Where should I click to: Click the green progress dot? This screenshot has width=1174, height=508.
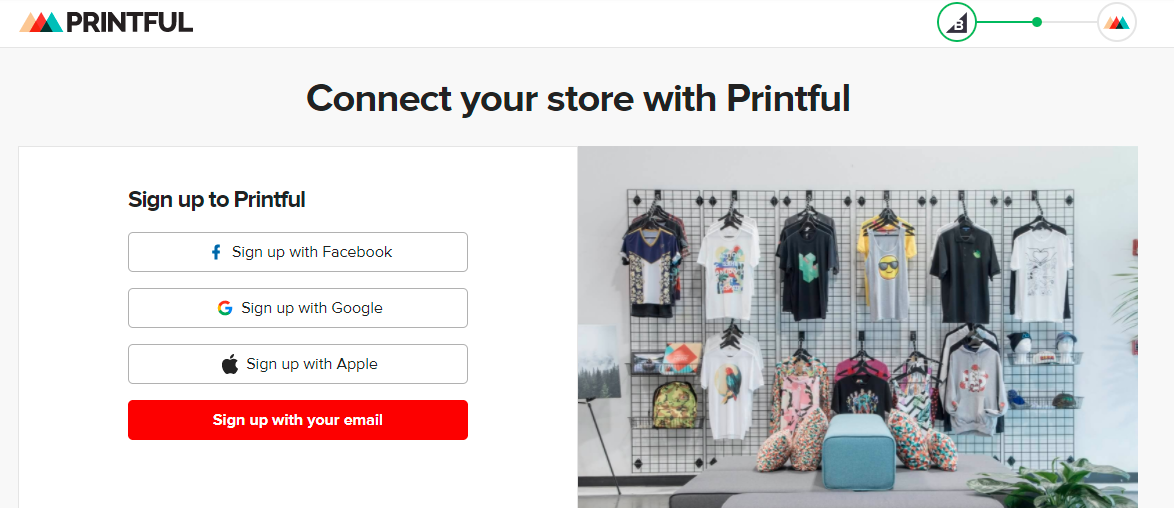pos(1037,21)
